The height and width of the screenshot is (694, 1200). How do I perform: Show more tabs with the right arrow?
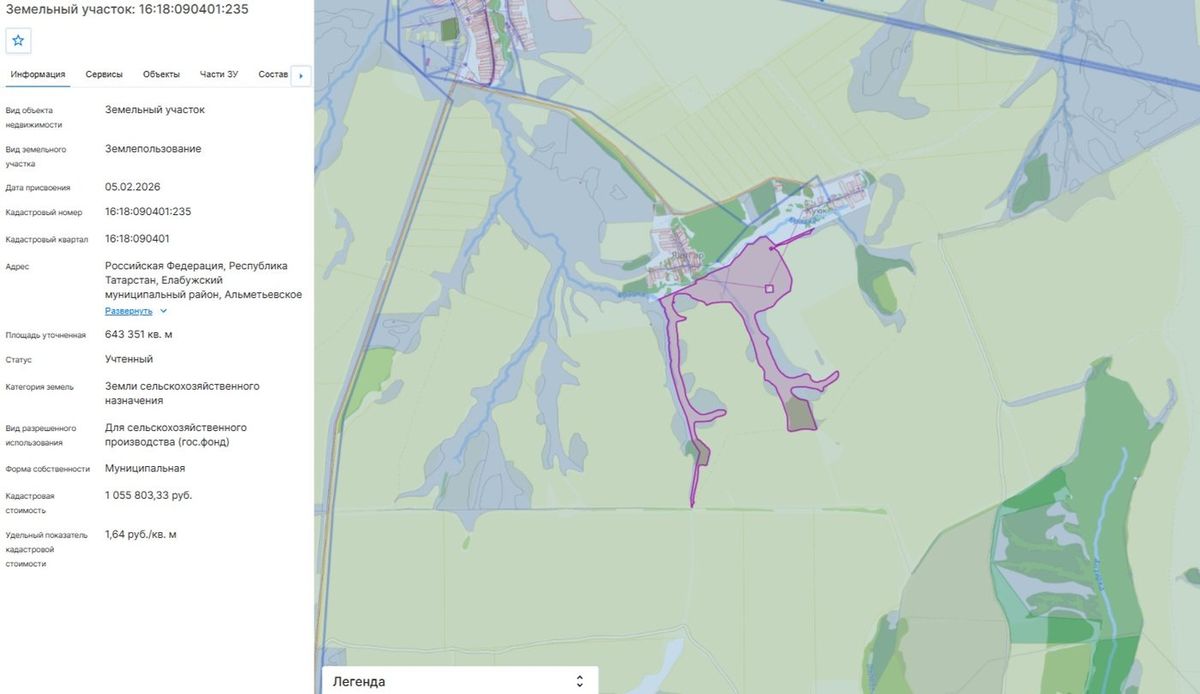tap(301, 75)
